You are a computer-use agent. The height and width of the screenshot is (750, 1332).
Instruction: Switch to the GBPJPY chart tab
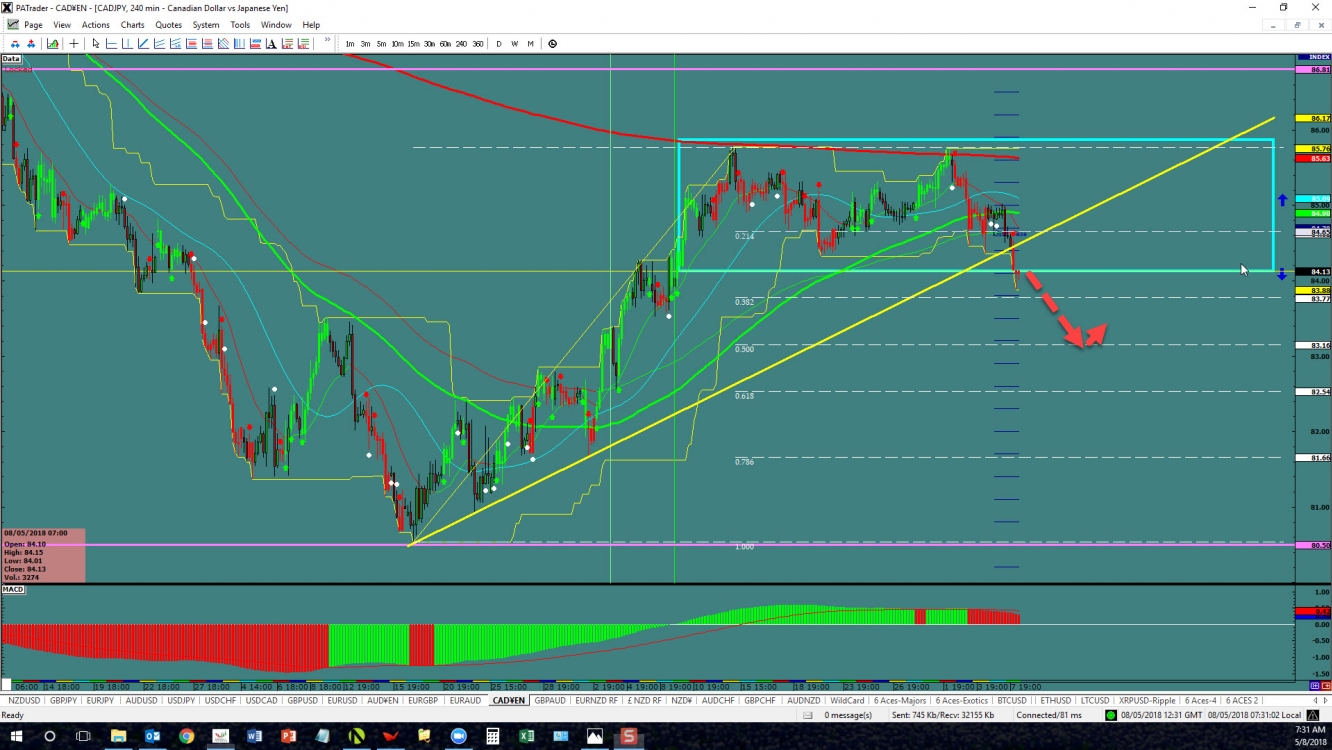tap(63, 700)
